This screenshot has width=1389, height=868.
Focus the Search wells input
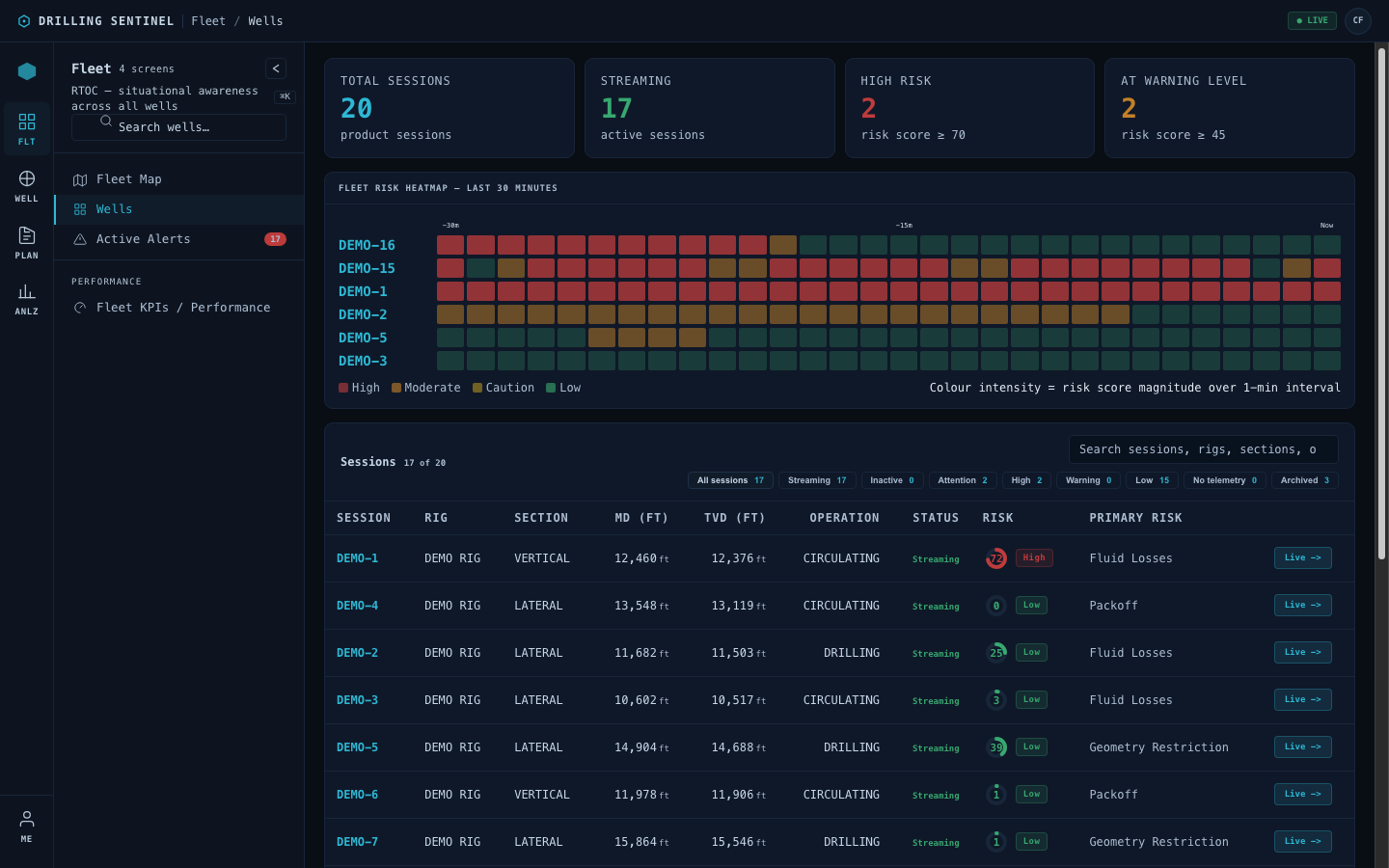[x=178, y=127]
